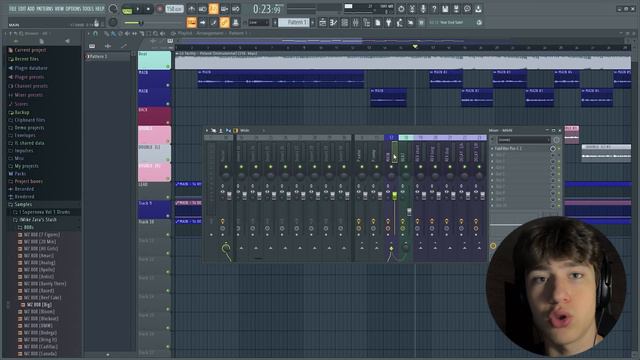Click the download content library icon

[478, 9]
